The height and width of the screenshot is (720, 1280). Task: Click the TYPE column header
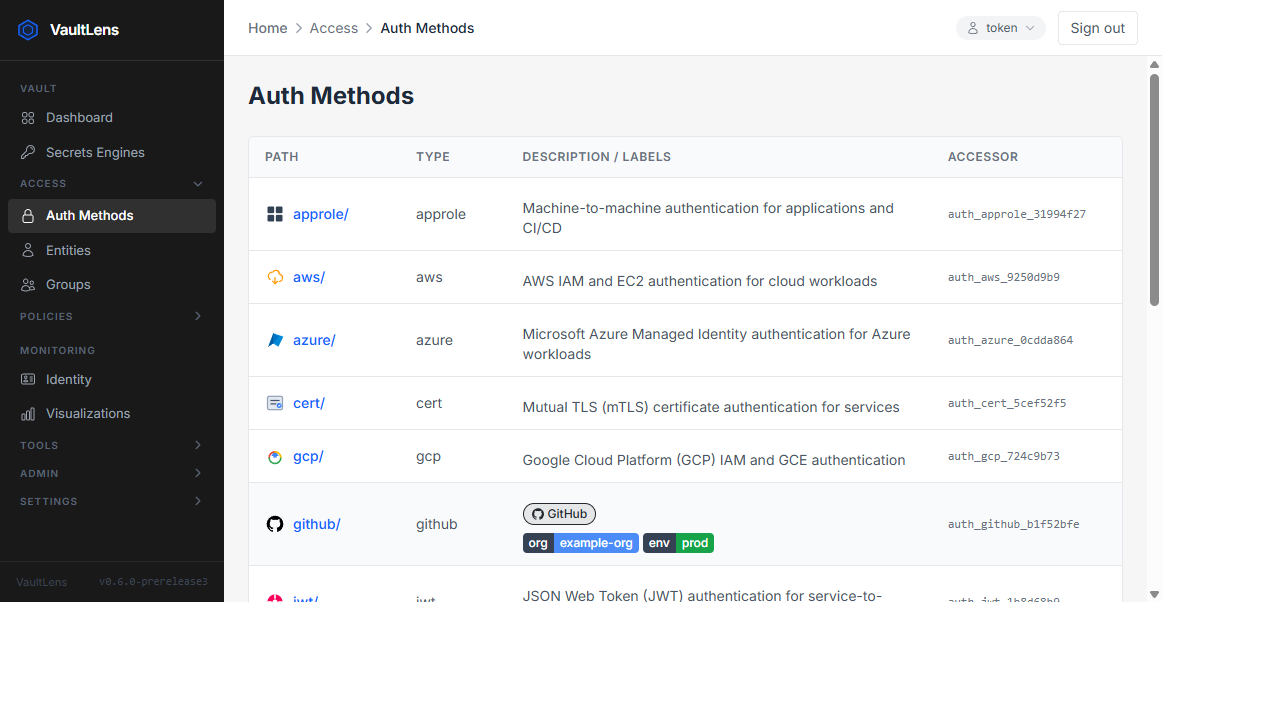[x=433, y=157]
